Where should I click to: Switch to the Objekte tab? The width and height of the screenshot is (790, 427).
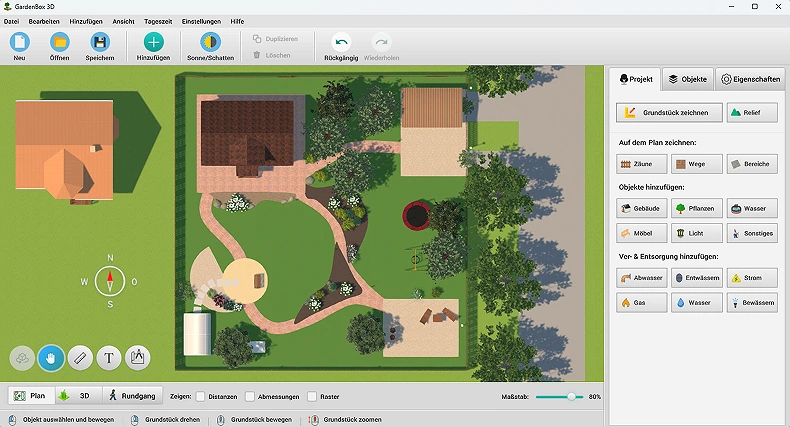tap(688, 79)
